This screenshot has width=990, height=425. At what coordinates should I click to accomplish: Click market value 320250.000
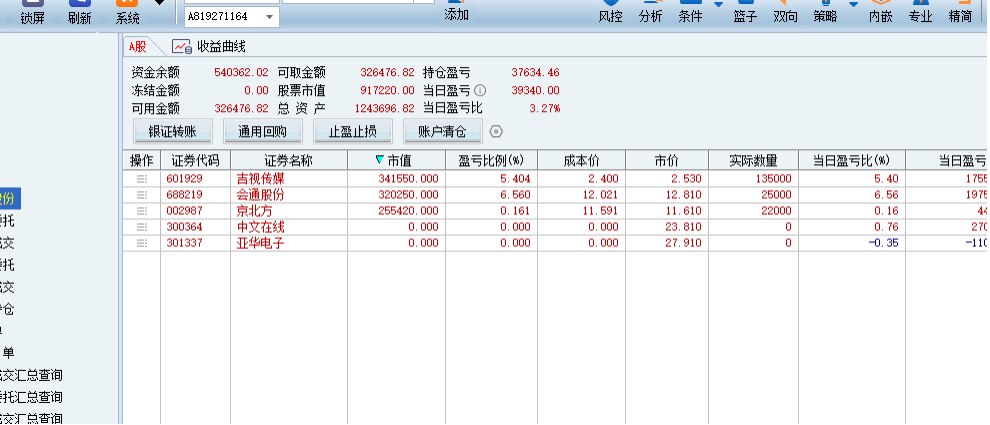(x=409, y=195)
